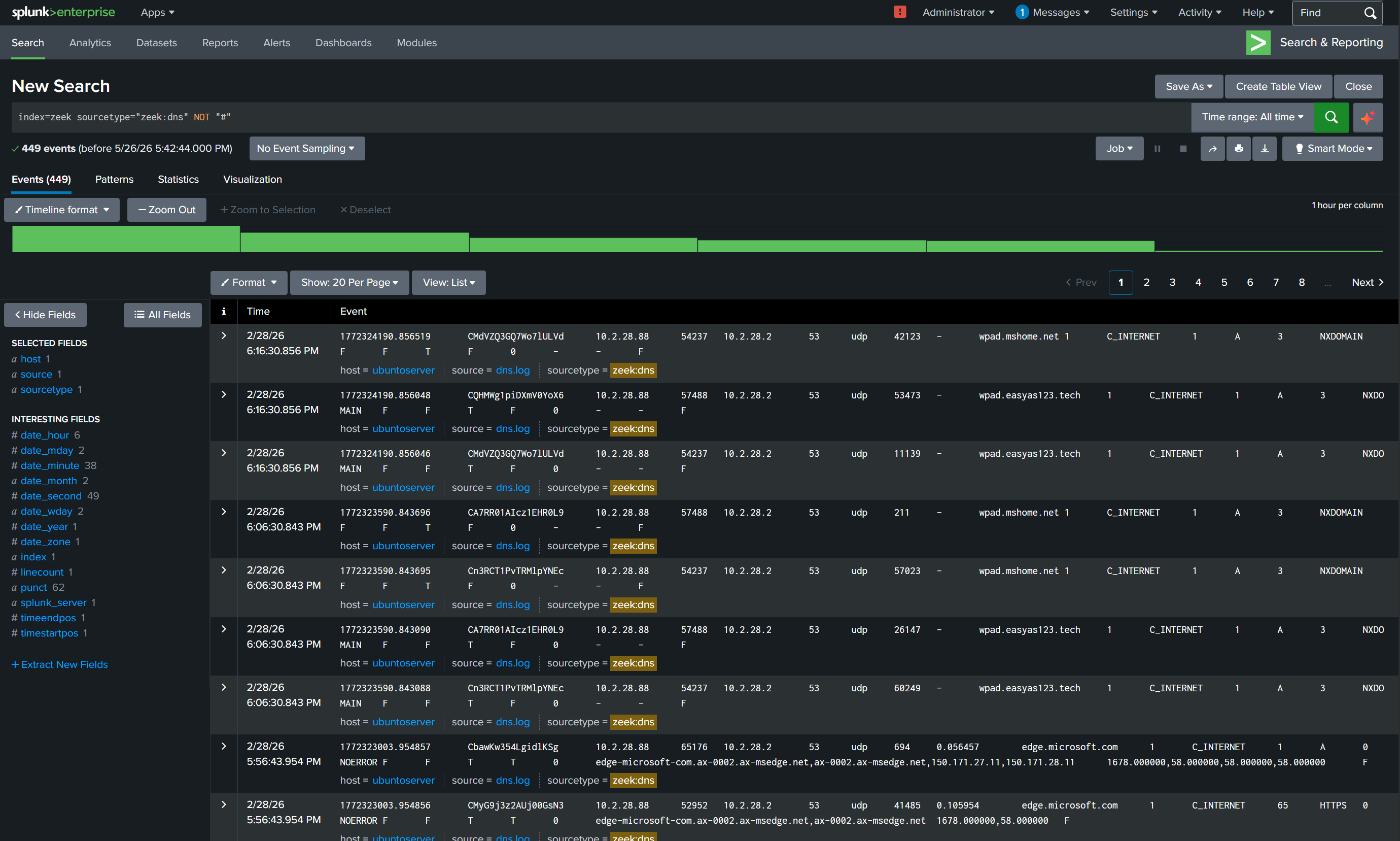Open Reports nav item
This screenshot has width=1400, height=841.
pyautogui.click(x=220, y=43)
